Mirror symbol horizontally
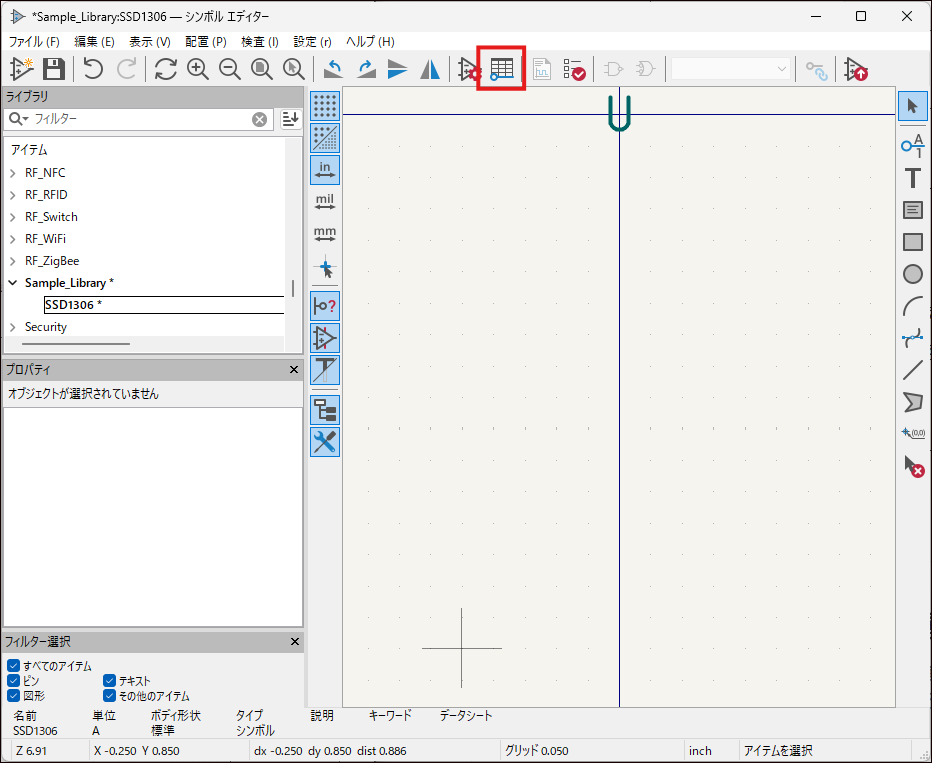The height and width of the screenshot is (763, 932). click(430, 69)
